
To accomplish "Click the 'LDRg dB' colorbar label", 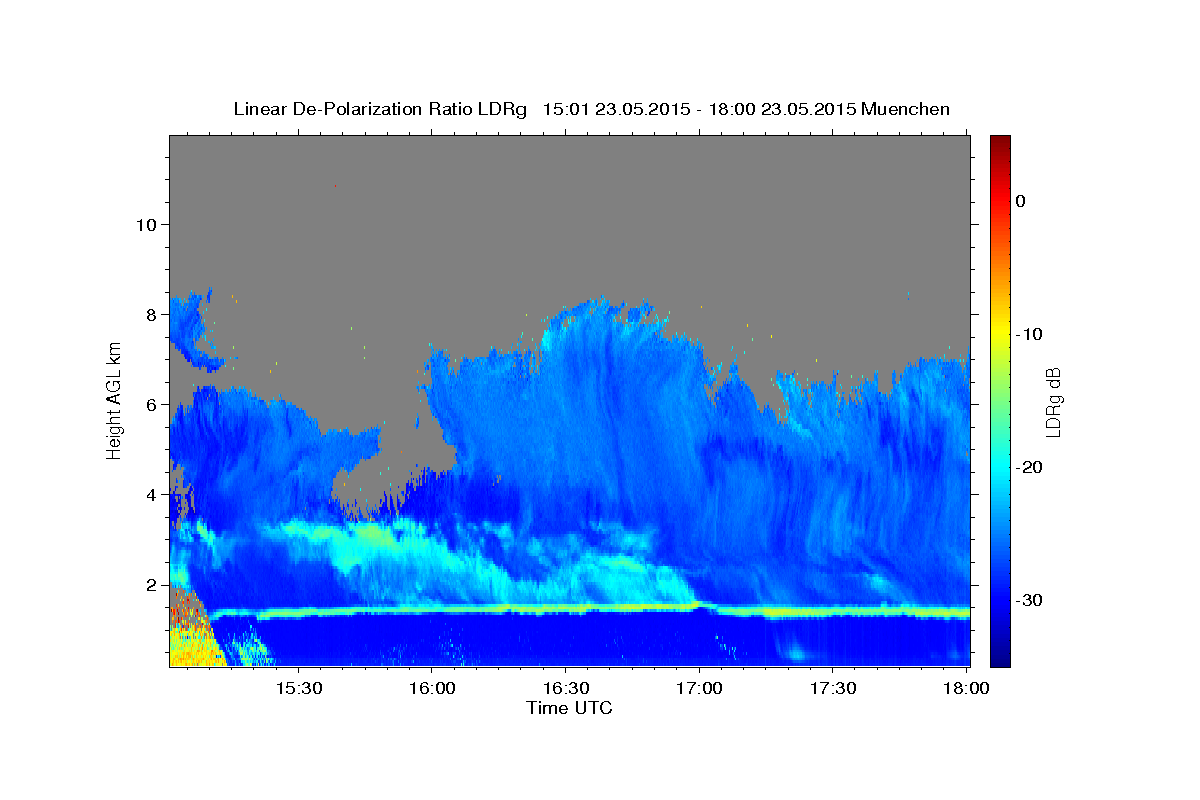I will [x=1053, y=402].
